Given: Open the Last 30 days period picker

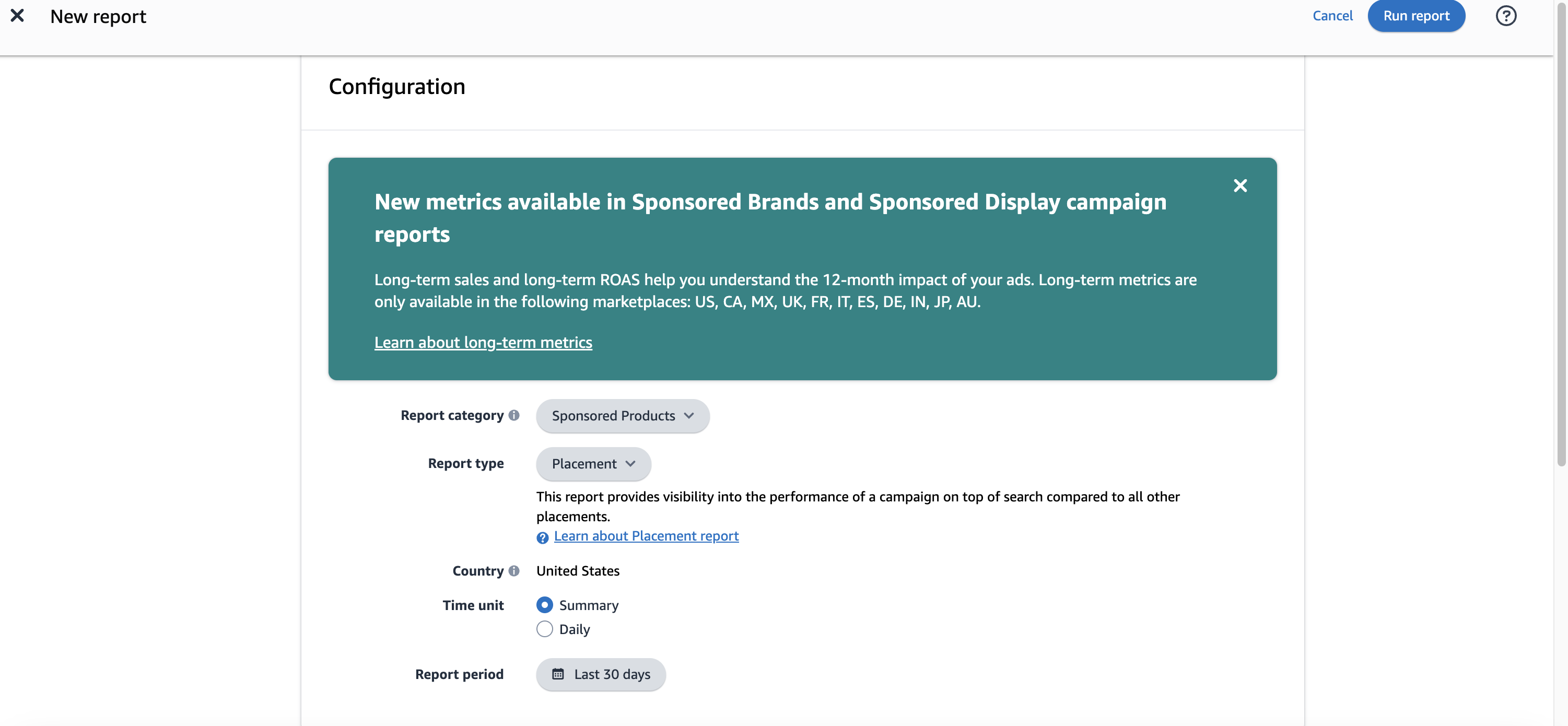Looking at the screenshot, I should click(600, 674).
